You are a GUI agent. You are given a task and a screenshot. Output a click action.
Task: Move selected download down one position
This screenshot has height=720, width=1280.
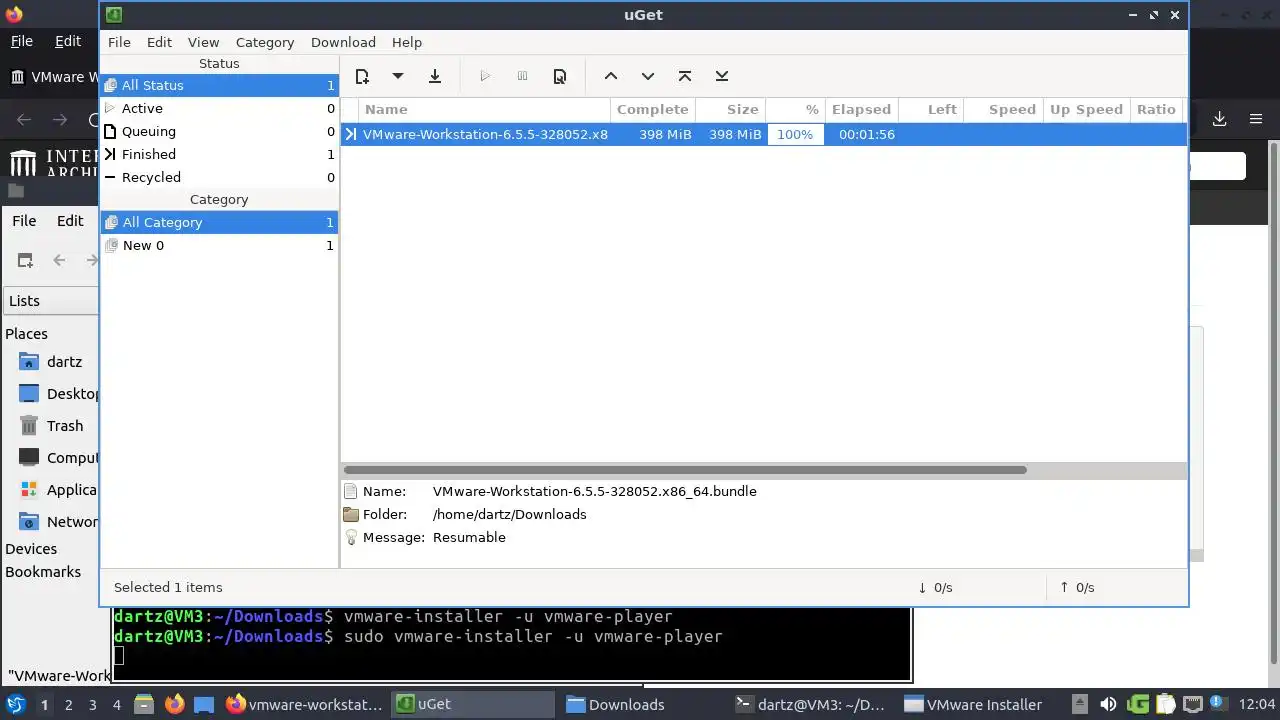[x=648, y=76]
